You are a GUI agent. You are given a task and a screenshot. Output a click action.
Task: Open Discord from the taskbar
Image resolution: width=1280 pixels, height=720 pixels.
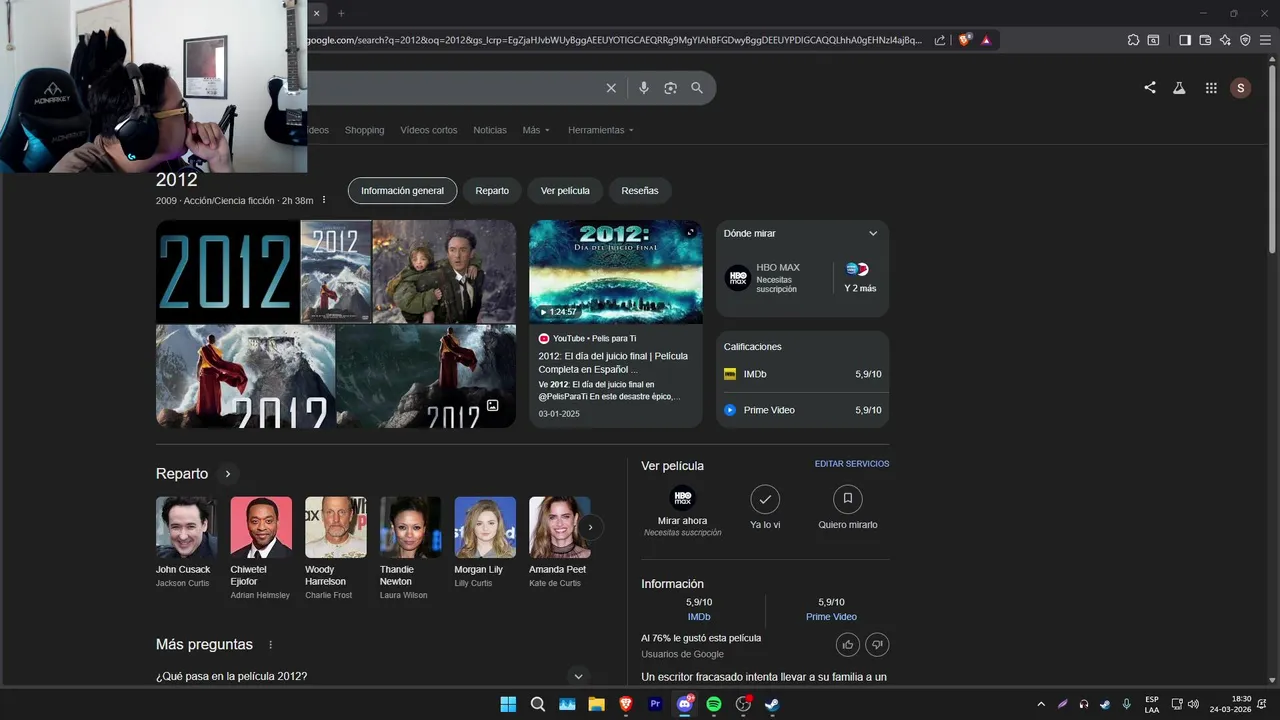[x=685, y=704]
